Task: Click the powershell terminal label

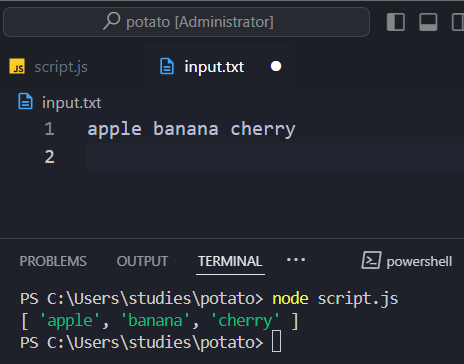Action: click(419, 261)
